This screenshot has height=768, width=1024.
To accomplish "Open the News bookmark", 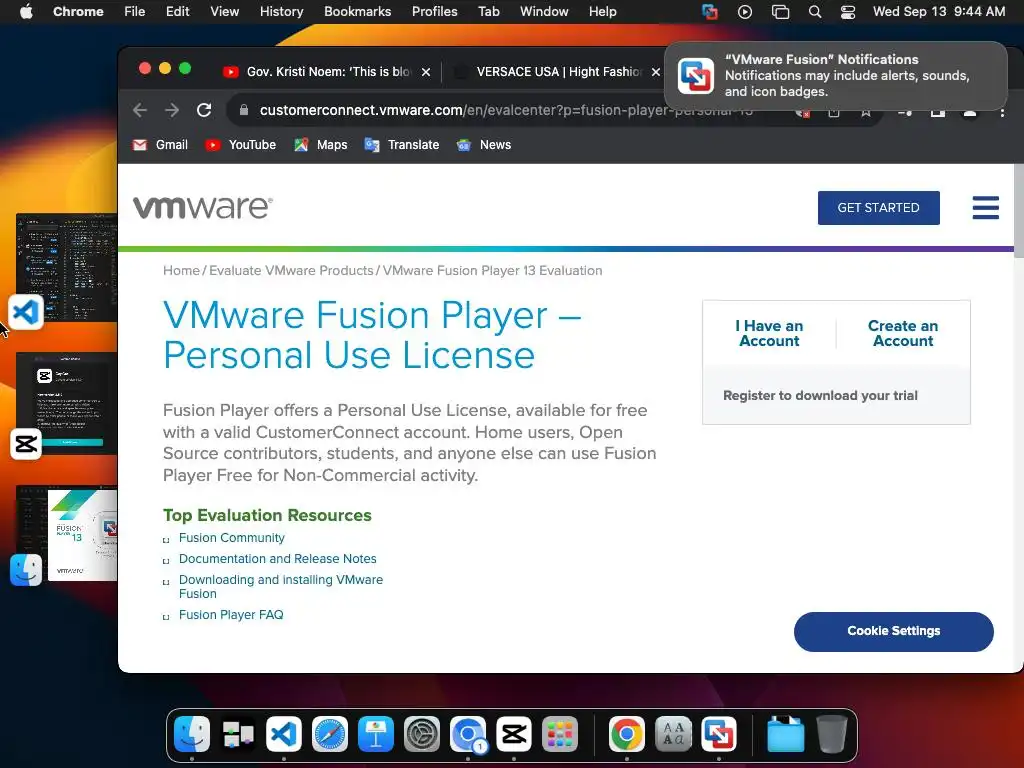I will 484,145.
